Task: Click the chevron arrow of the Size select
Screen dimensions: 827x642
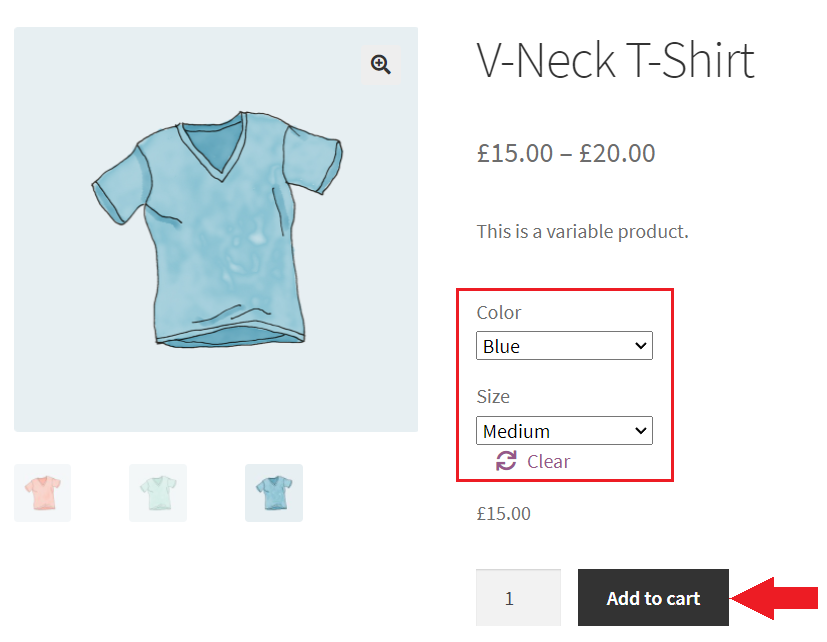Action: coord(641,431)
